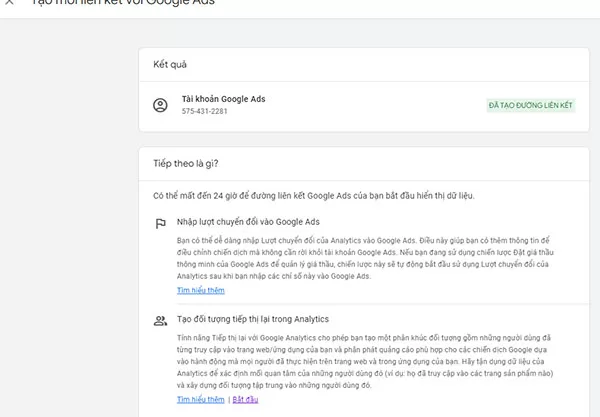This screenshot has height=417, width=600.
Task: Click the flag icon for importing conversions
Action: (160, 223)
